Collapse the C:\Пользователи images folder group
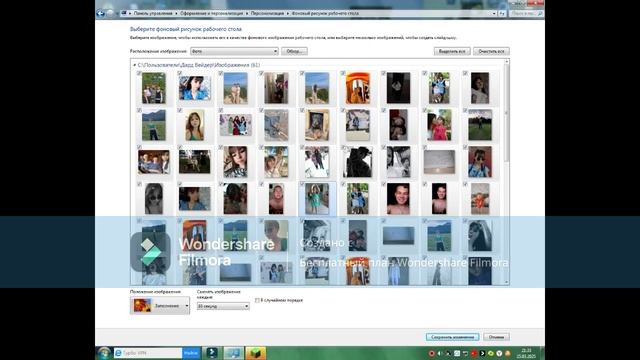Viewport: 640px width, 360px height. (x=134, y=65)
